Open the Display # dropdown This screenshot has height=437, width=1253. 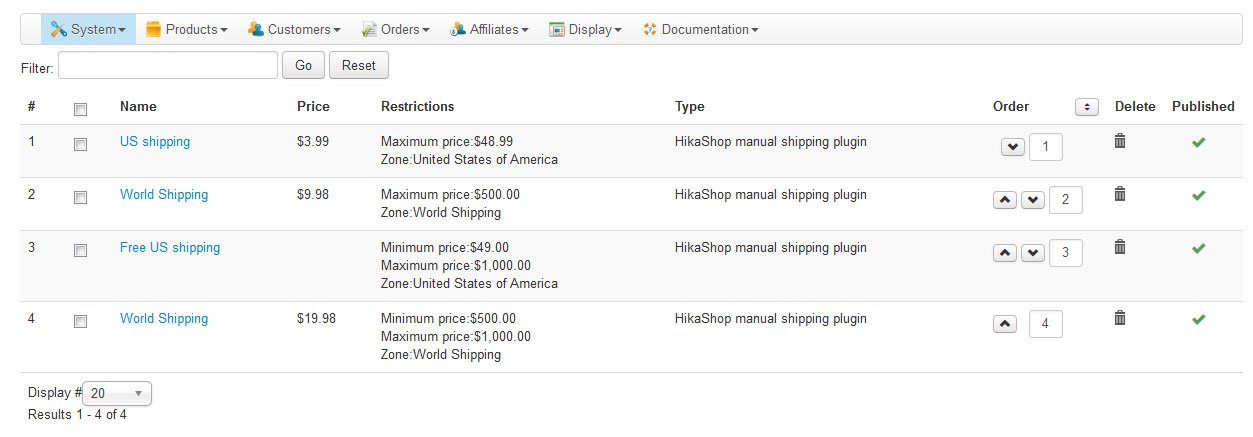117,393
